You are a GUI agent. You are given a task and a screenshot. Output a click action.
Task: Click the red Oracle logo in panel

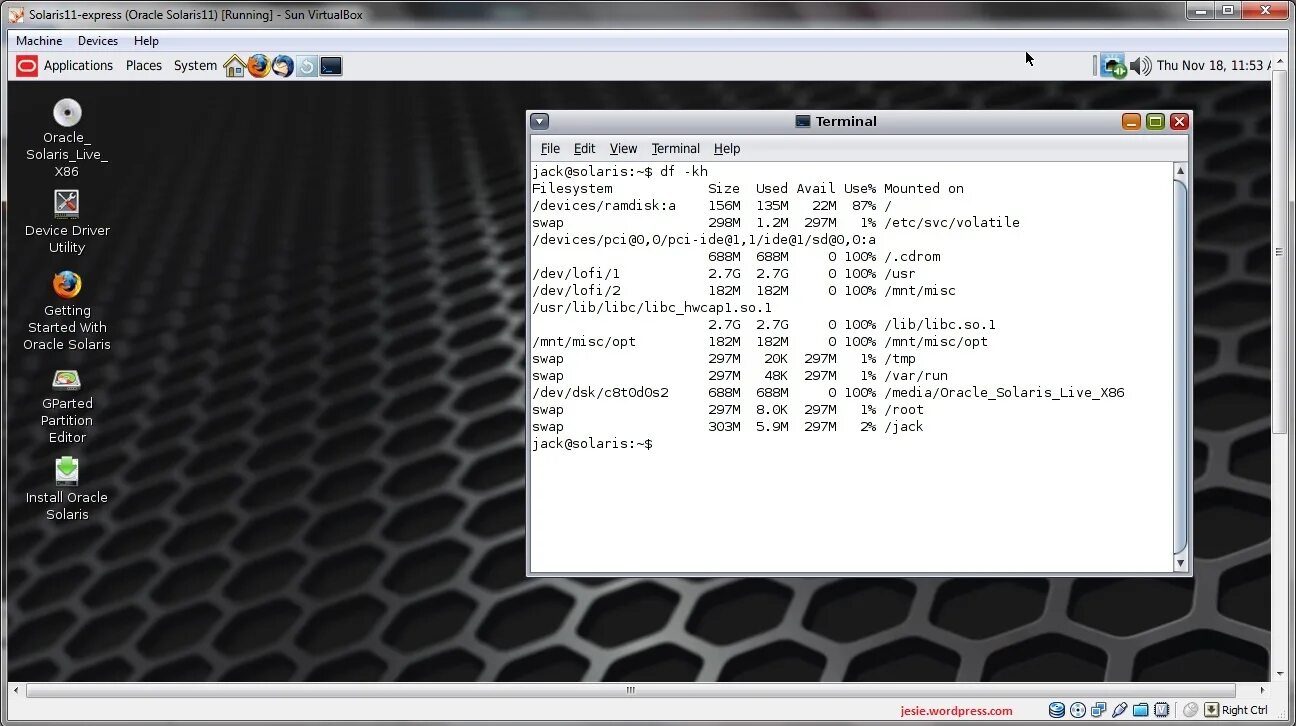tap(27, 66)
